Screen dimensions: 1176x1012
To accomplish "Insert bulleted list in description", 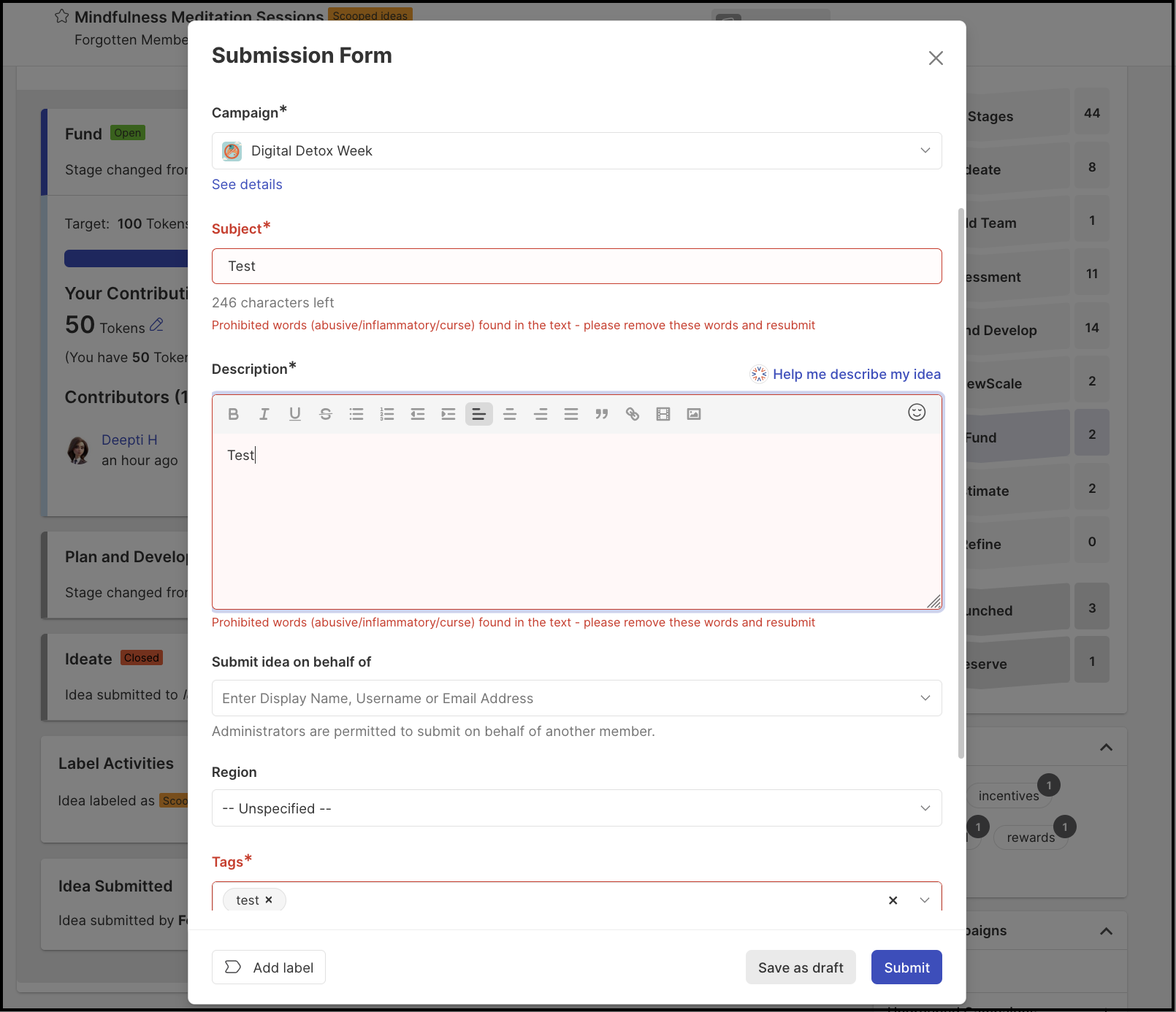I will pos(356,414).
